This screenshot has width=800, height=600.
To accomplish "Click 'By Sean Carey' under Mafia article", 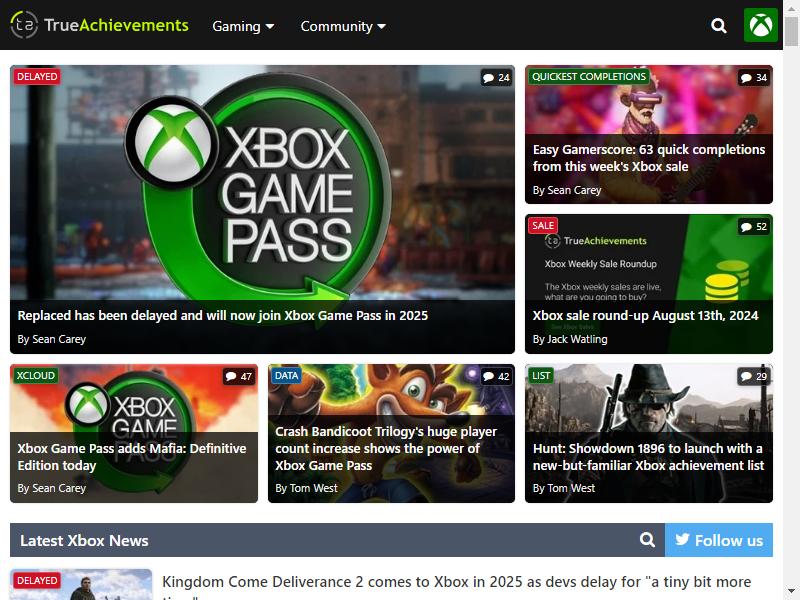I will point(52,488).
